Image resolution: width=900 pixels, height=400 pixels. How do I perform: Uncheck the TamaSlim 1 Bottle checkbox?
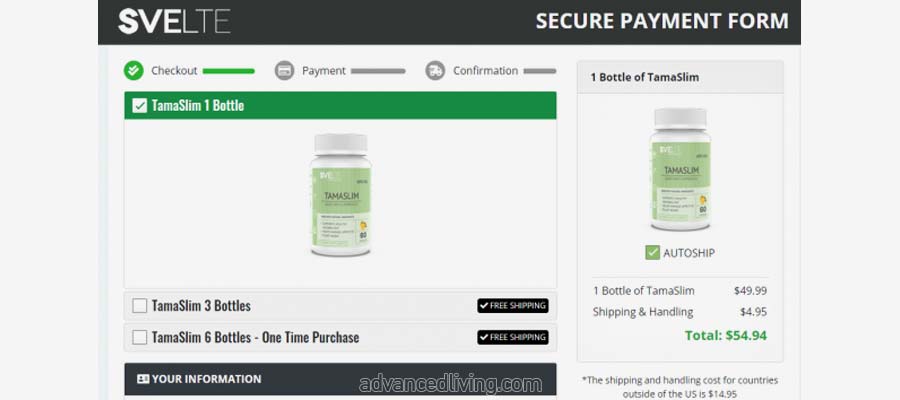(139, 106)
